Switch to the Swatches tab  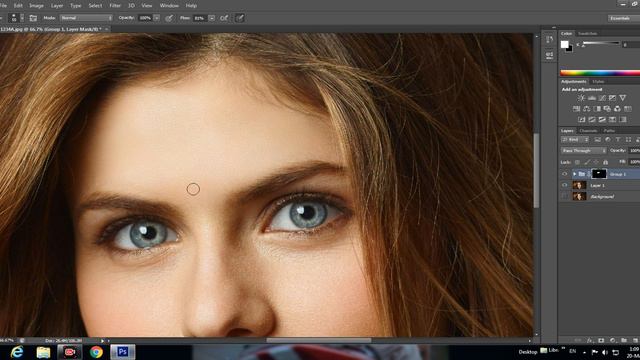click(587, 33)
